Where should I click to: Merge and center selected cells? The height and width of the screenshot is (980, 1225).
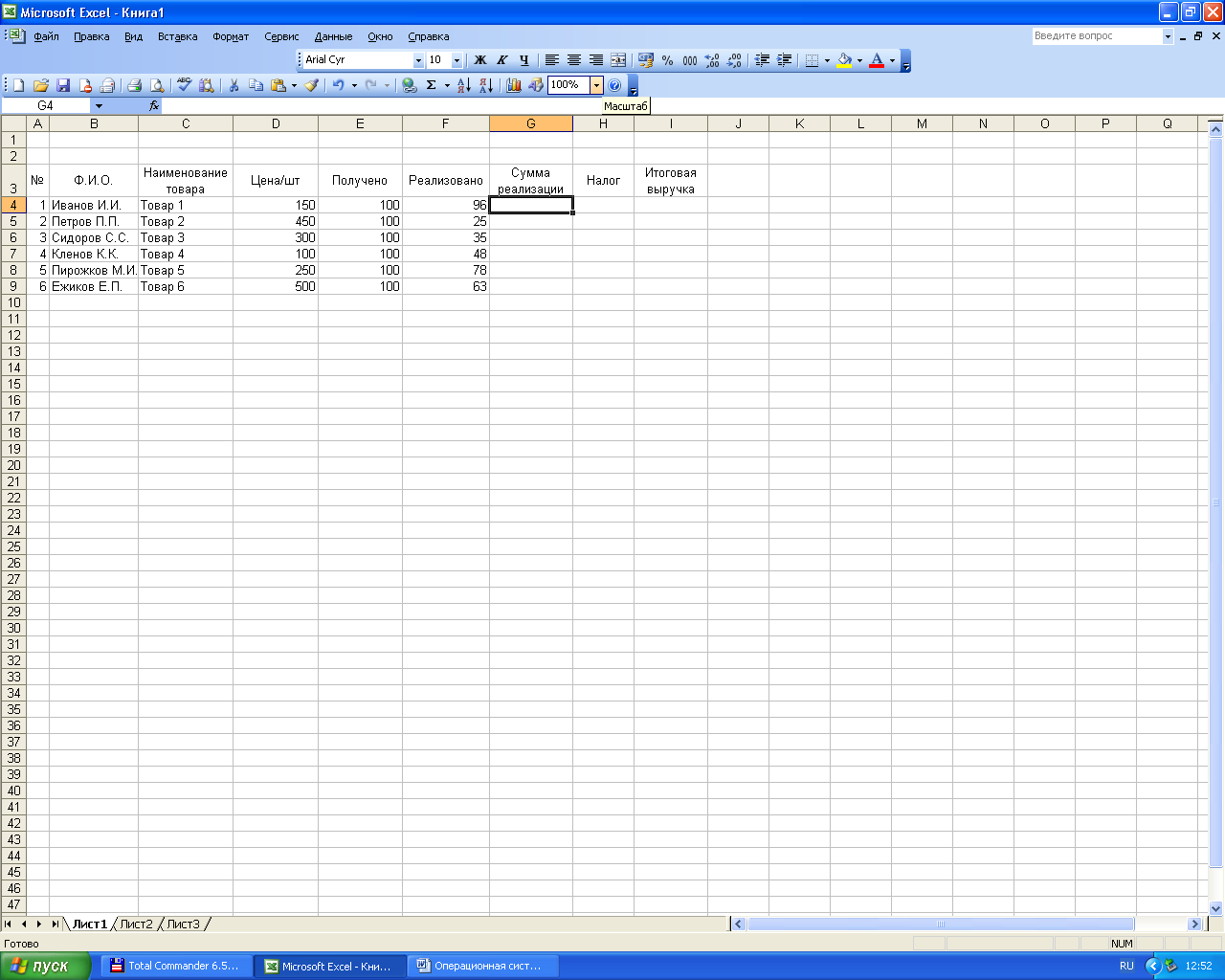[618, 60]
